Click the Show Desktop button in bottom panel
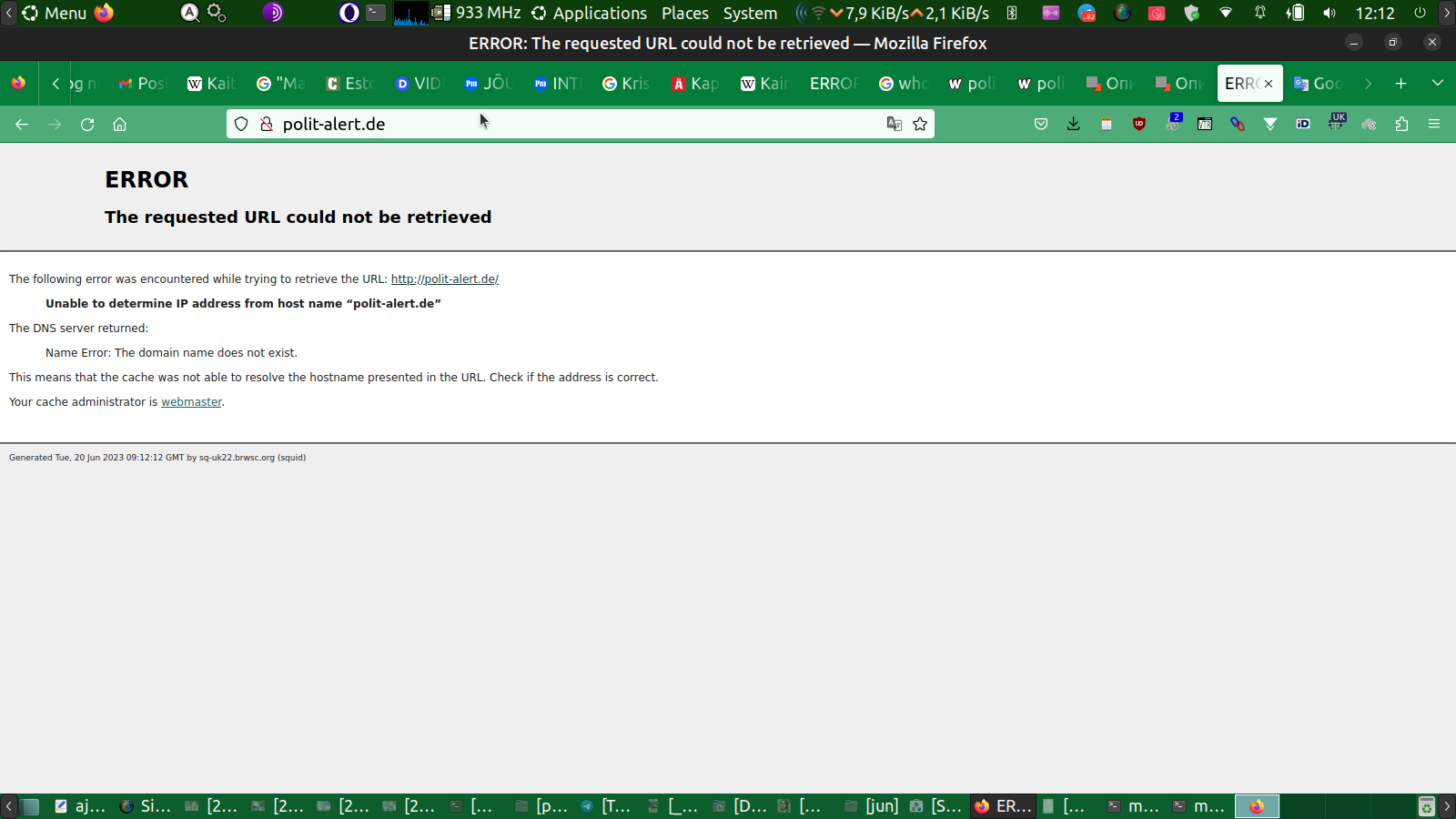 pyautogui.click(x=30, y=806)
